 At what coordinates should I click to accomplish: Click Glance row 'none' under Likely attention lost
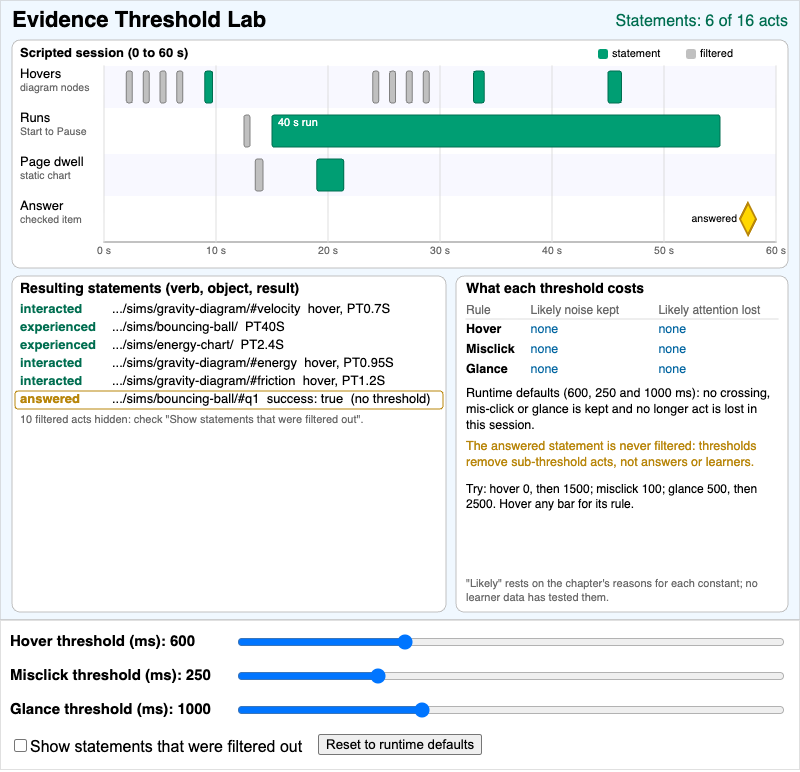point(672,369)
